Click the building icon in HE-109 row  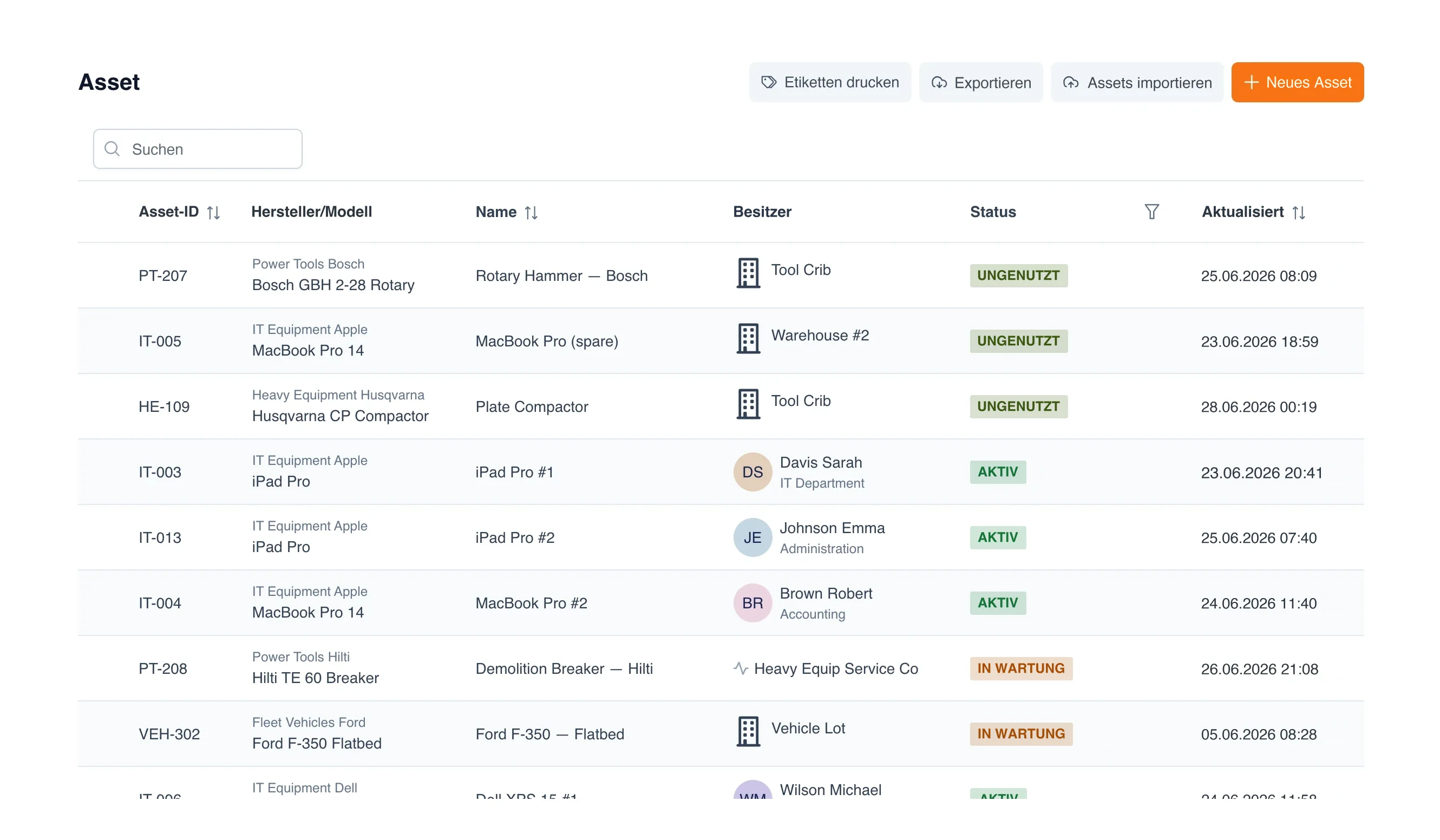point(748,404)
